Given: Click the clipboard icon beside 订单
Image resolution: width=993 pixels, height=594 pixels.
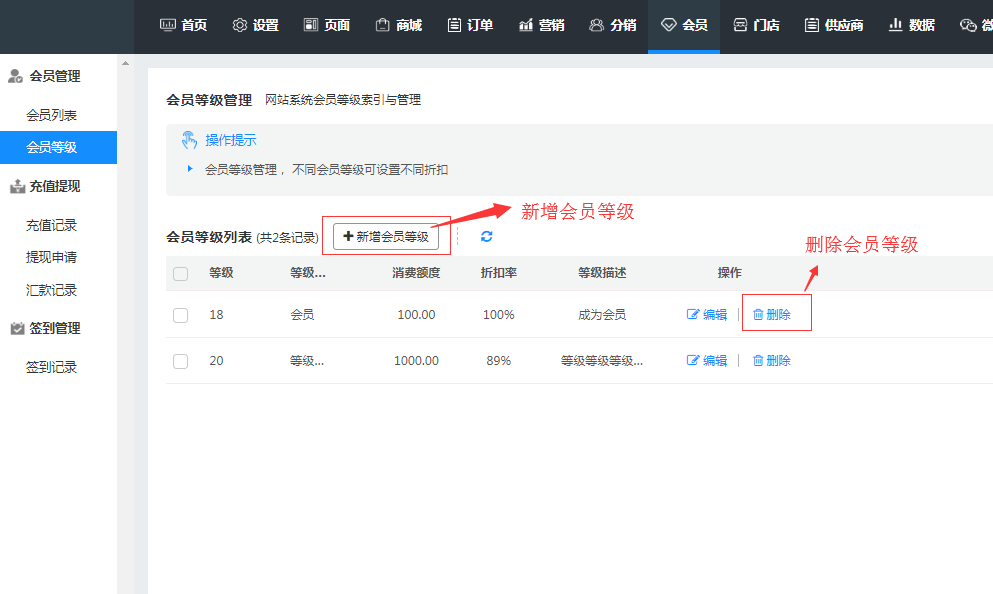Looking at the screenshot, I should (453, 25).
